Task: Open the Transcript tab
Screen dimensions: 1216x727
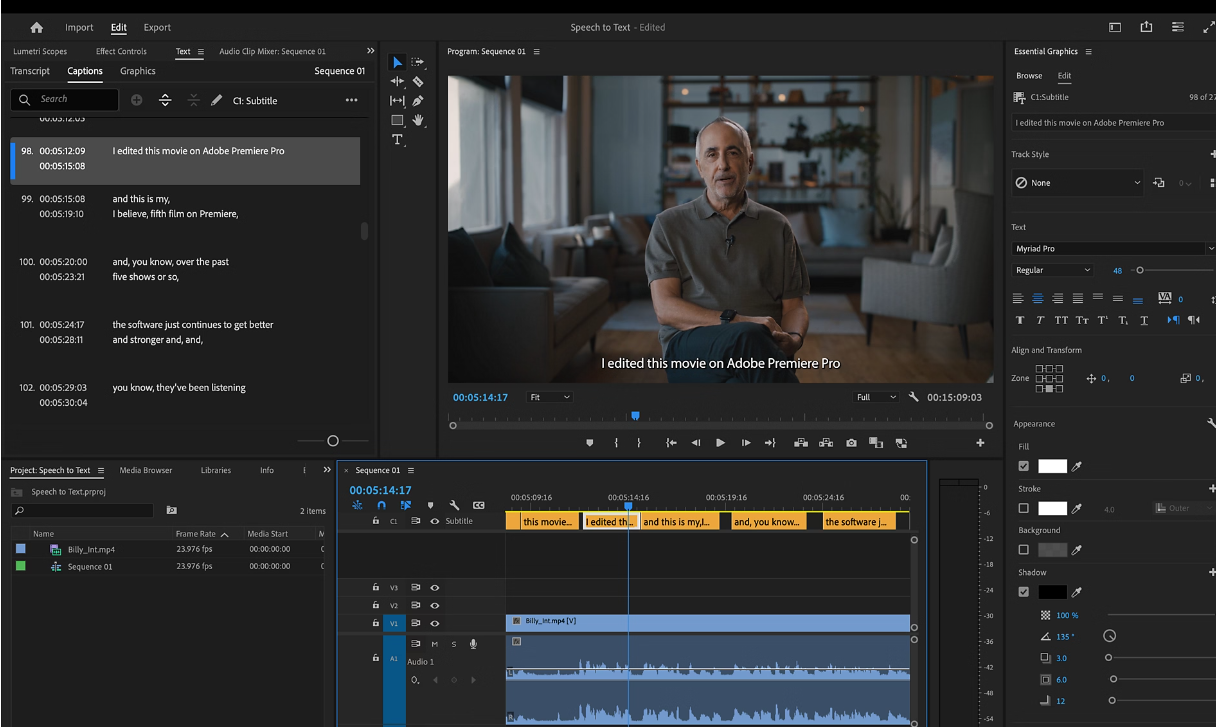Action: coord(30,71)
